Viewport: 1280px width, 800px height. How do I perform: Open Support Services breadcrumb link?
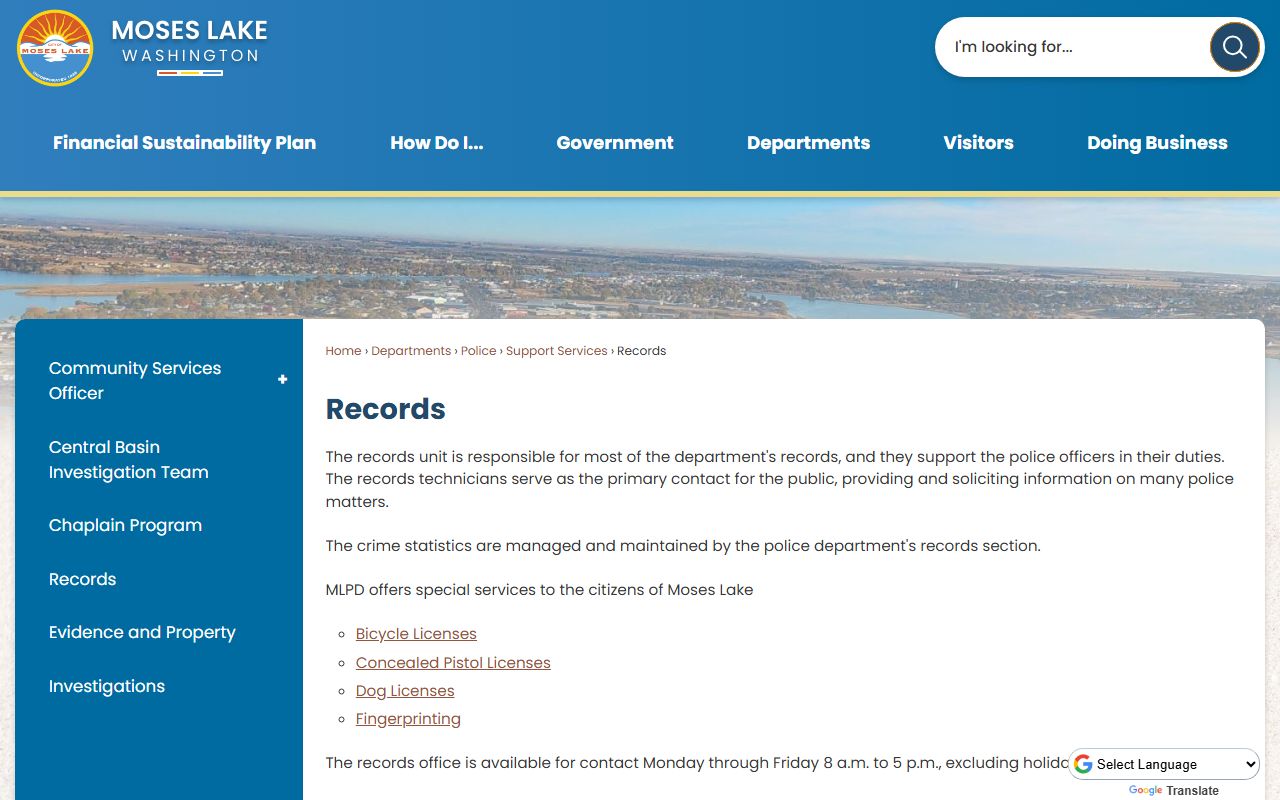556,351
